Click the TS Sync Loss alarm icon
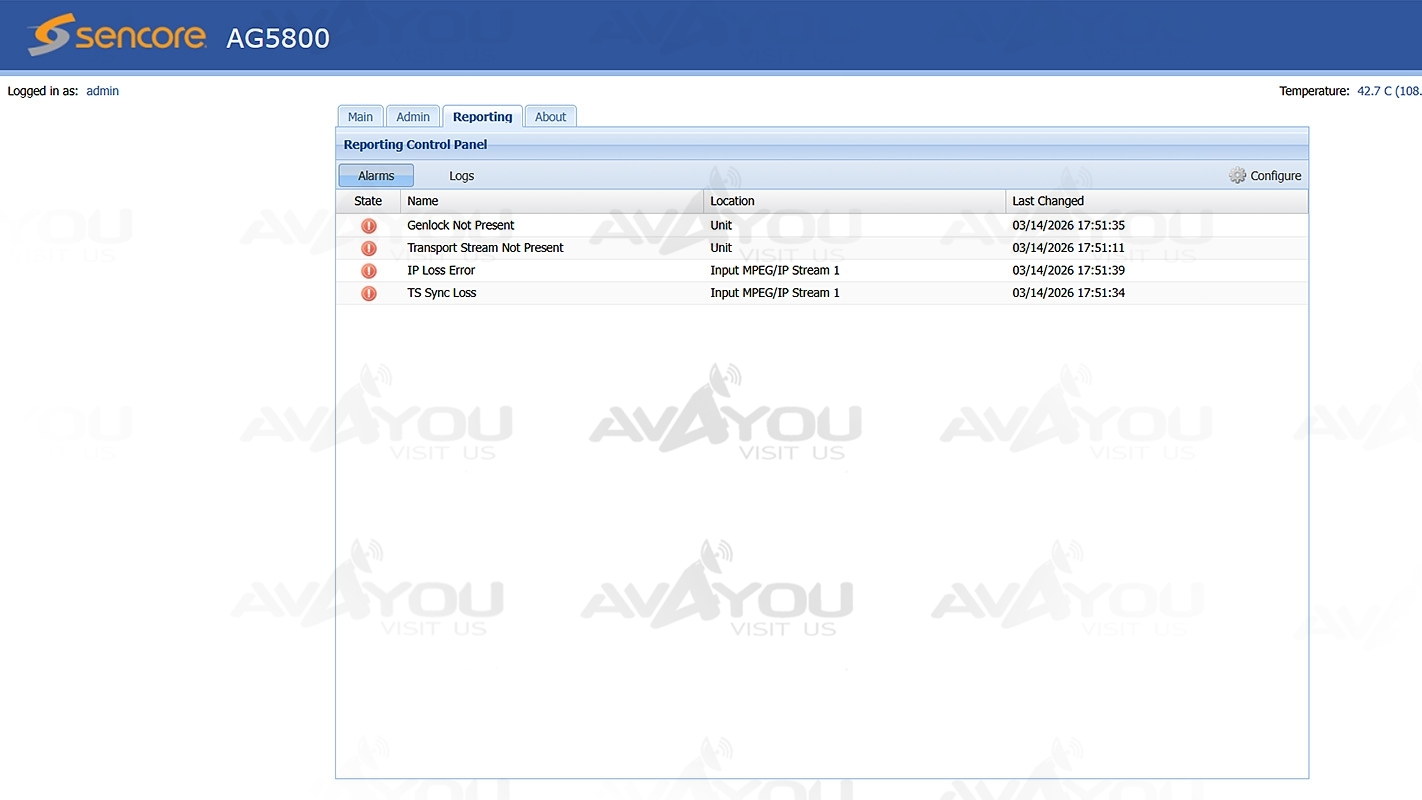1422x800 pixels. (x=369, y=294)
